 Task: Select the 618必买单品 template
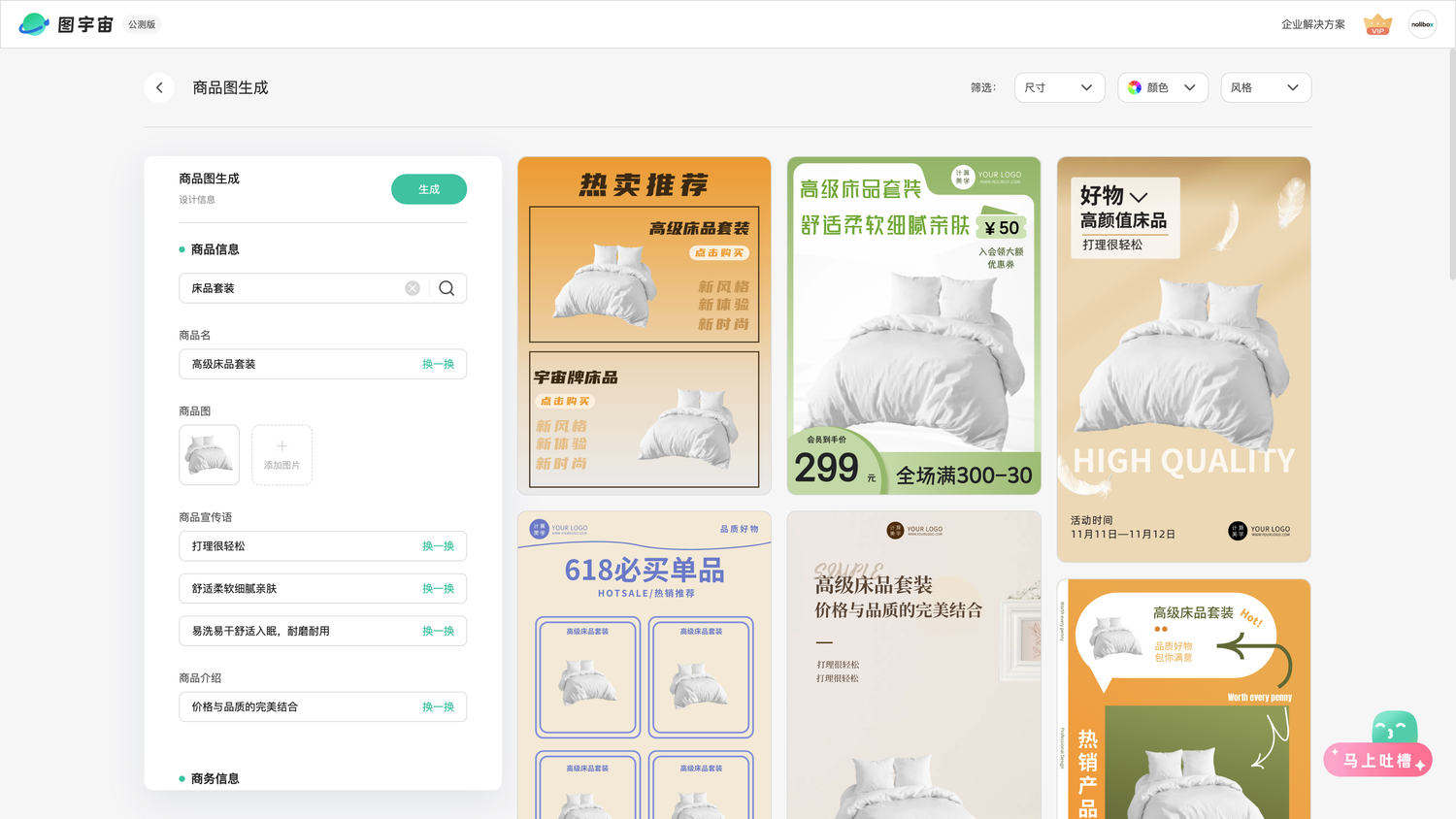coord(645,666)
